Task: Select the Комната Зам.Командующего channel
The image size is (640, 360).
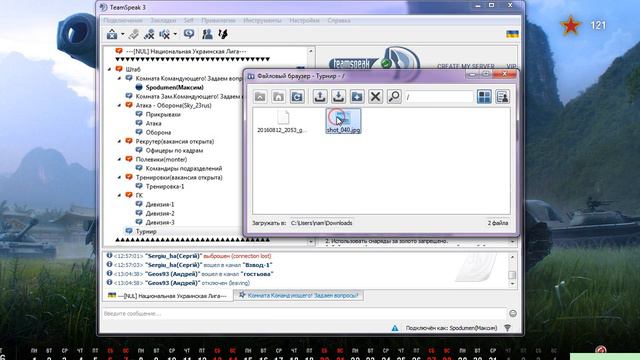Action: [x=188, y=96]
